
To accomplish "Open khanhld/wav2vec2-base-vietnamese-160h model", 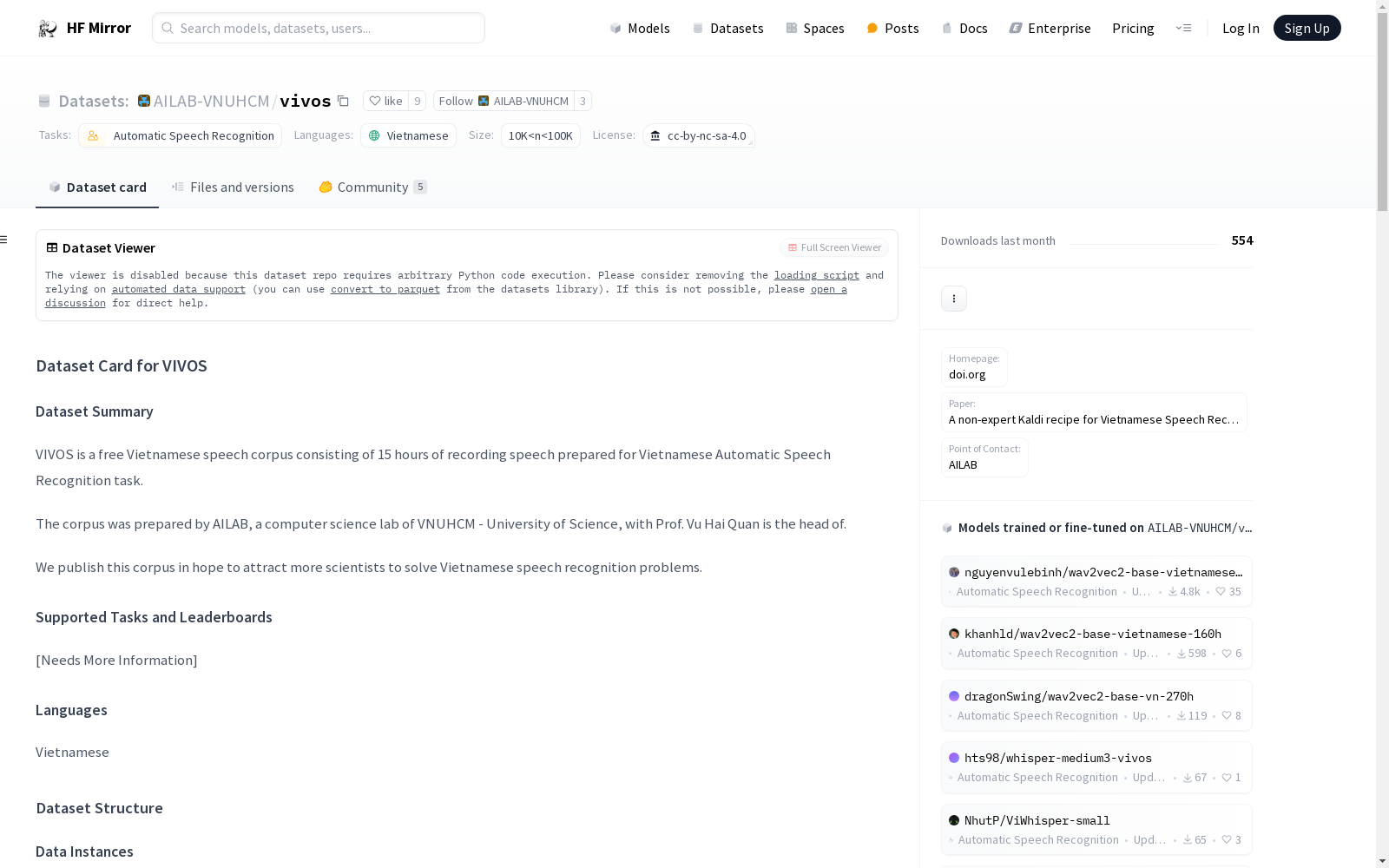I will (1096, 643).
